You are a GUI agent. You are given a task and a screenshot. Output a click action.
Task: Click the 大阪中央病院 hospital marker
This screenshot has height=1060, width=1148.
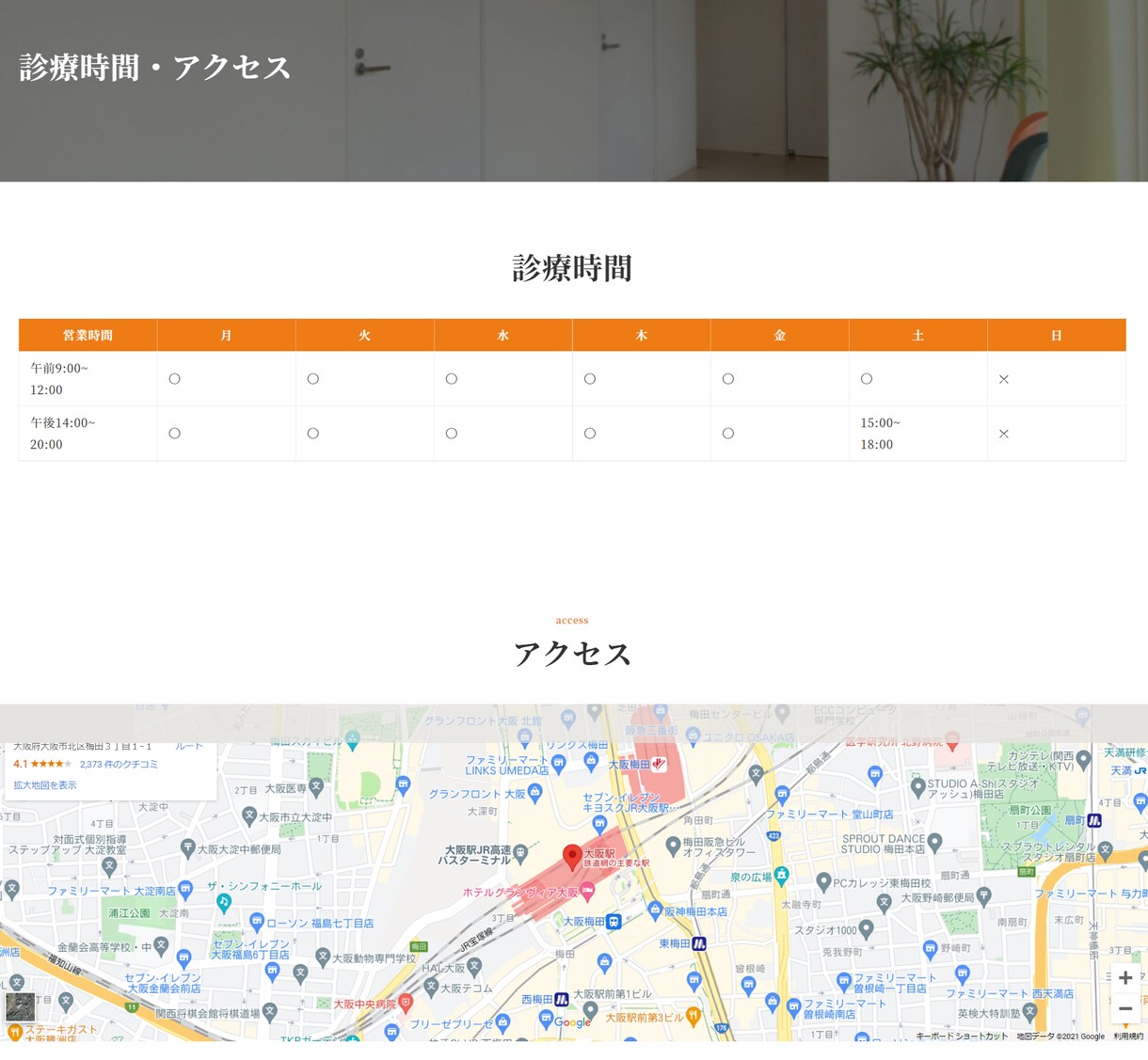[x=406, y=1003]
